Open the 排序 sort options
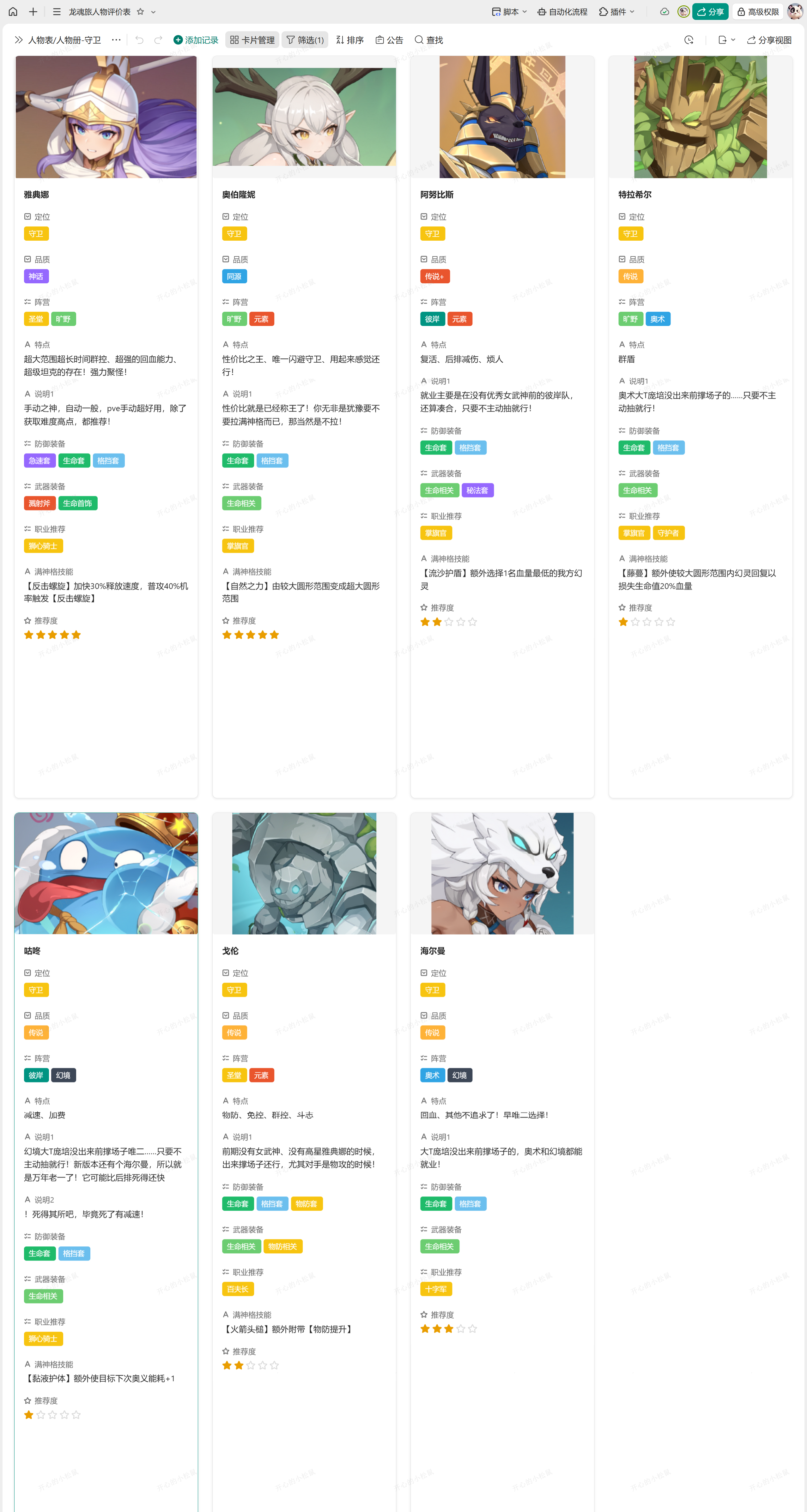 click(349, 40)
